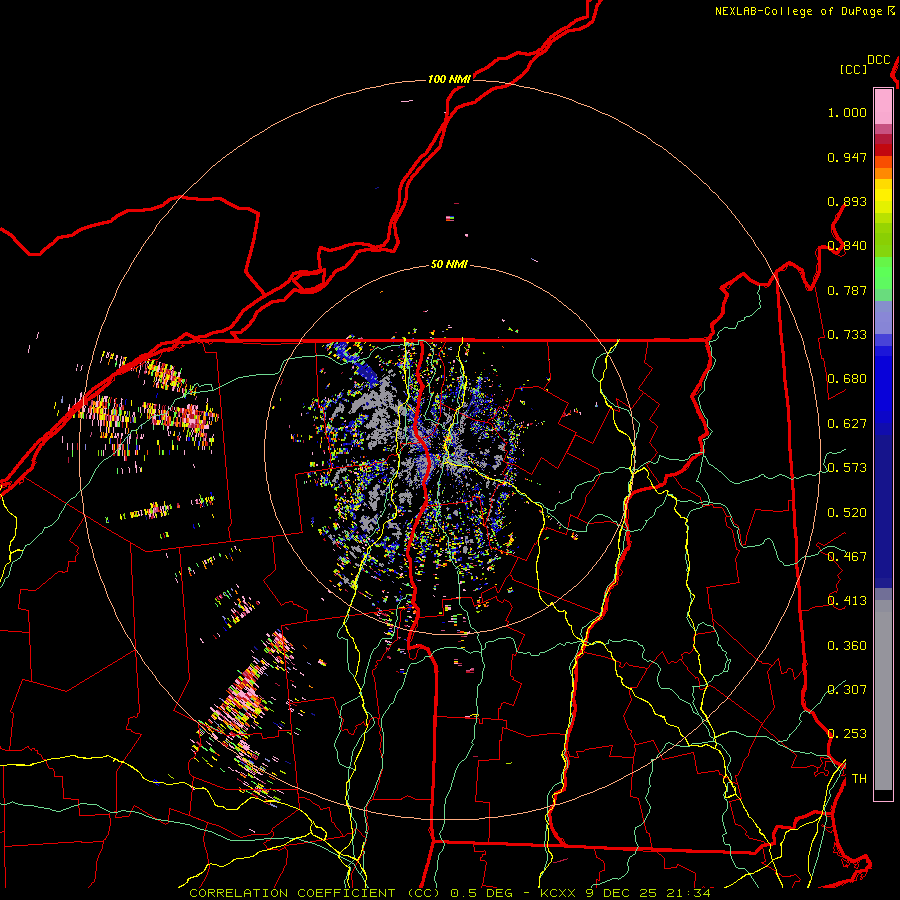Select the 0.947 scale value

pyautogui.click(x=847, y=157)
